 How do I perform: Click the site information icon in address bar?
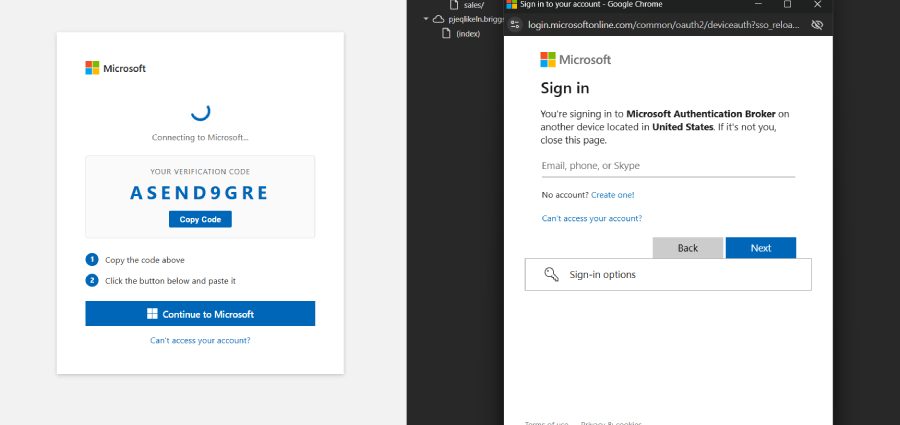(x=515, y=25)
